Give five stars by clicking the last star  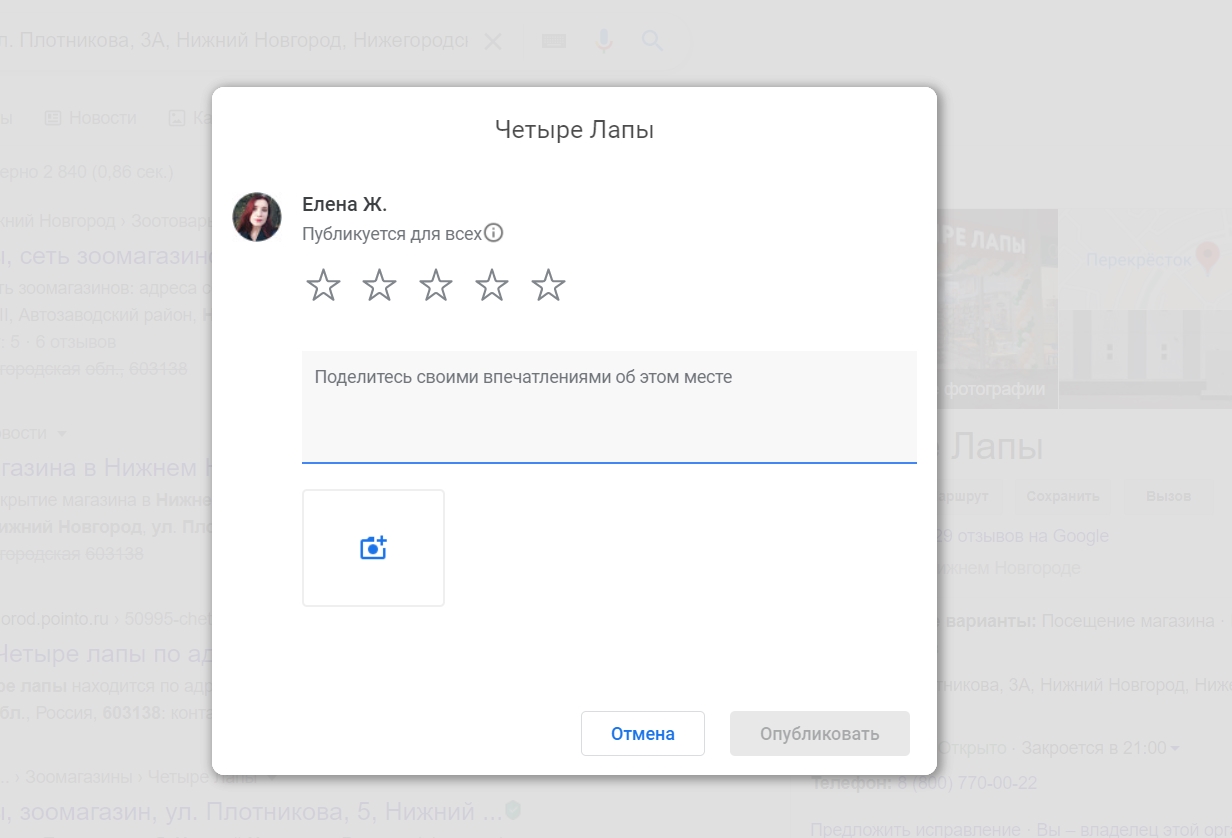547,285
